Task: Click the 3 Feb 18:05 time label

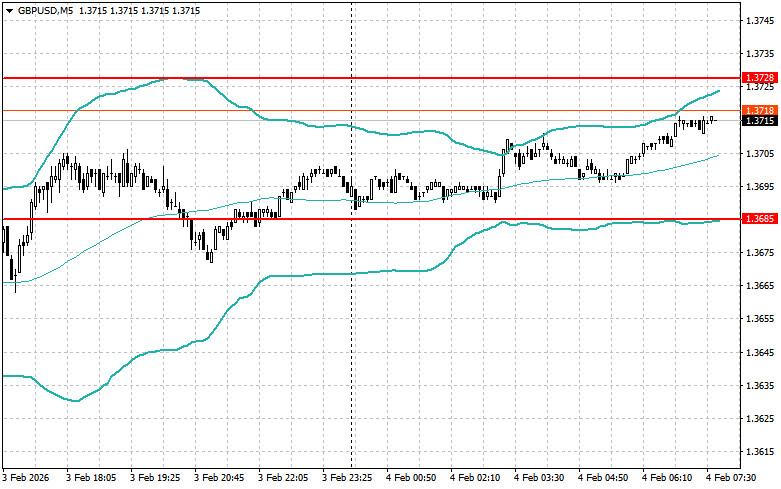Action: point(91,478)
